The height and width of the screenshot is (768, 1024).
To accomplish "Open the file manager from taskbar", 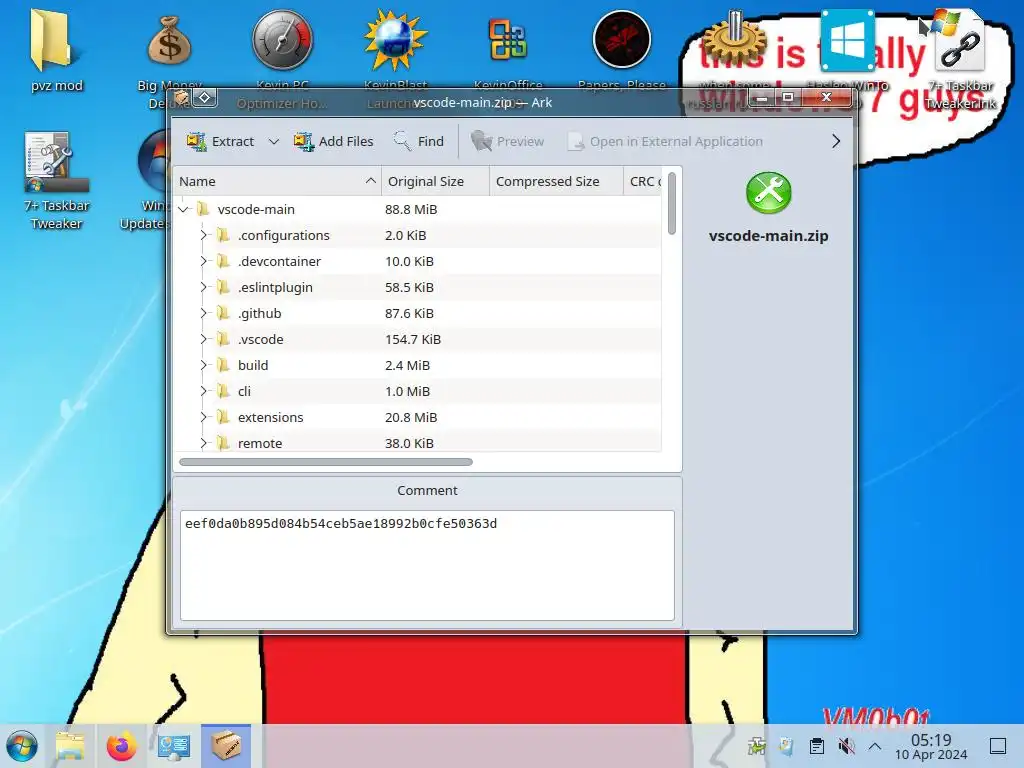I will click(70, 746).
